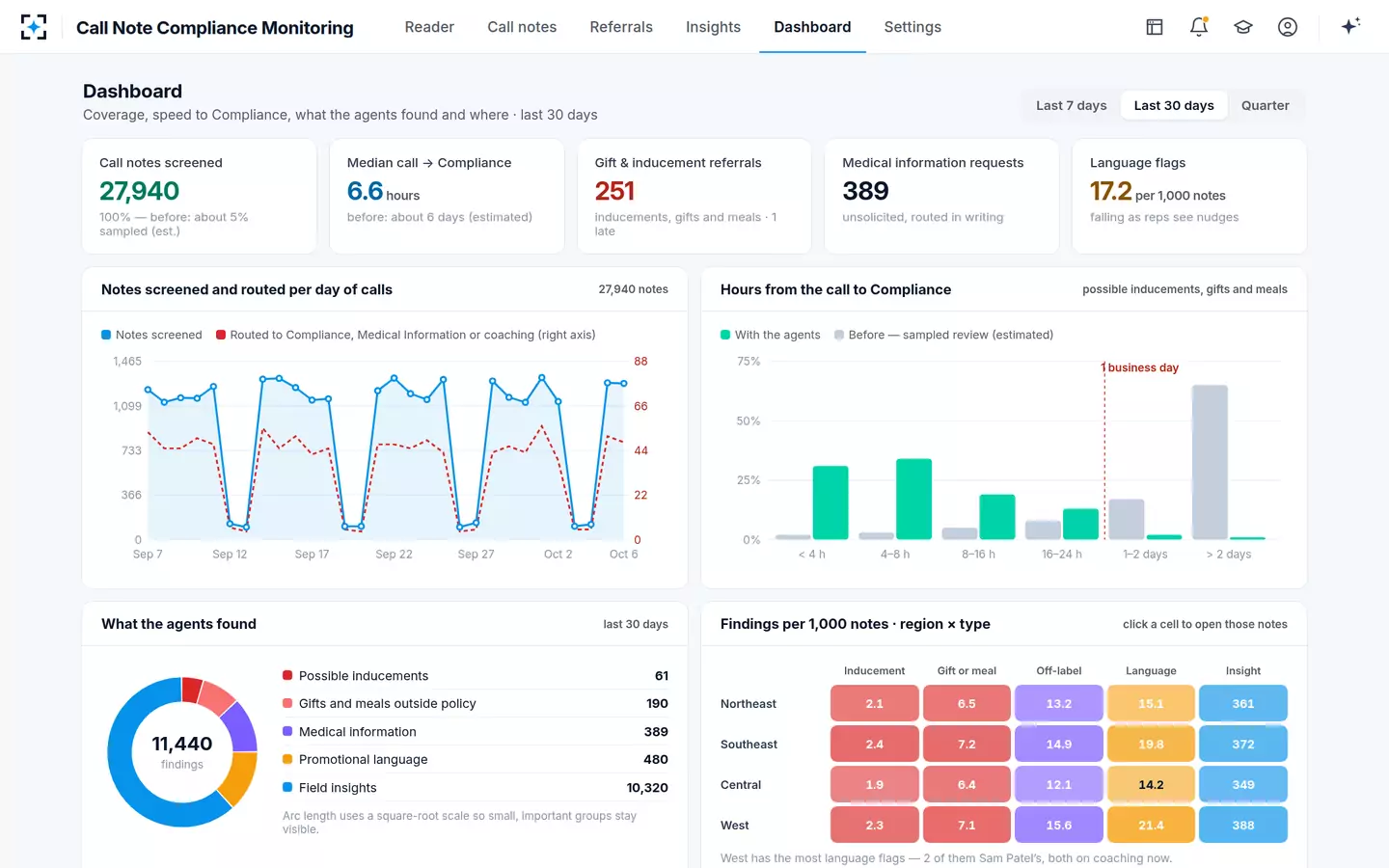This screenshot has width=1389, height=868.
Task: Open the user account icon
Action: point(1288,27)
